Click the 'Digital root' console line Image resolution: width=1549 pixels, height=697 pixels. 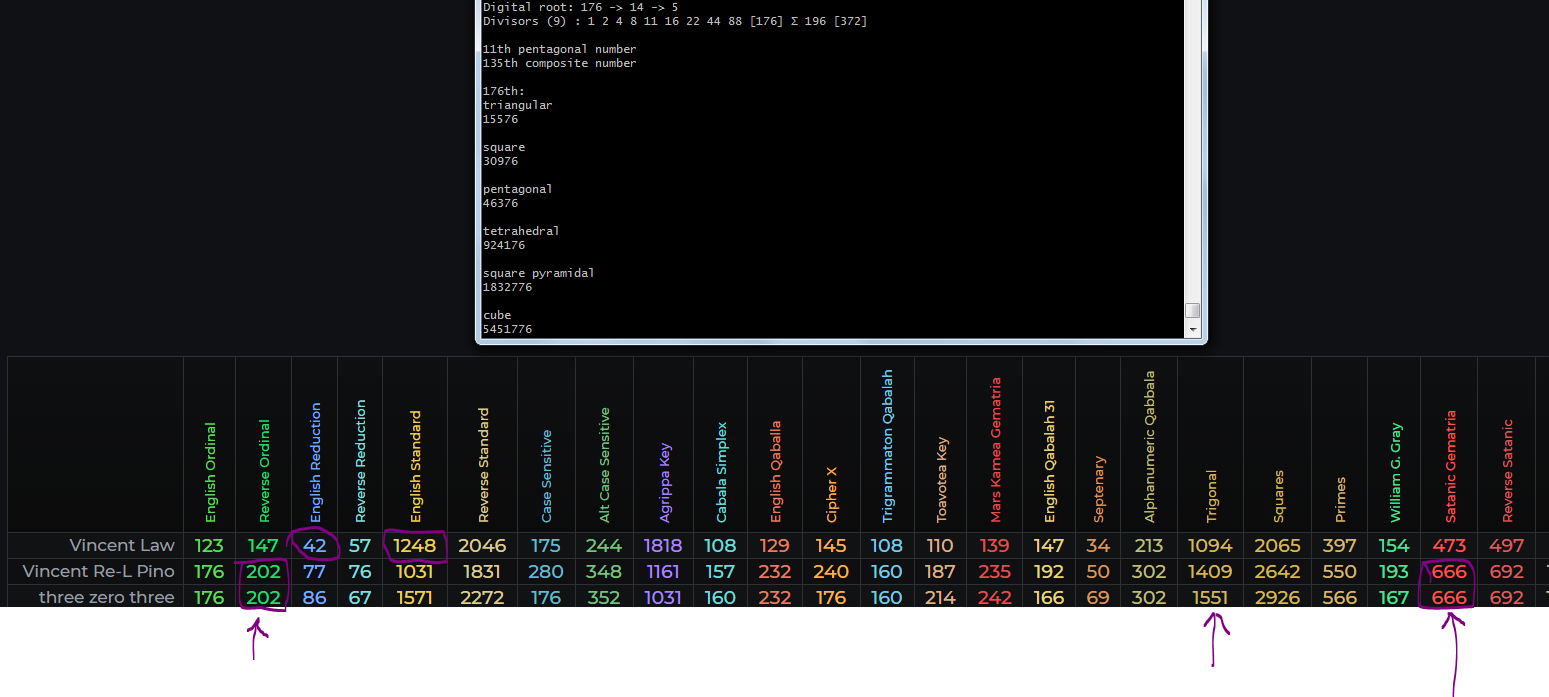point(580,7)
